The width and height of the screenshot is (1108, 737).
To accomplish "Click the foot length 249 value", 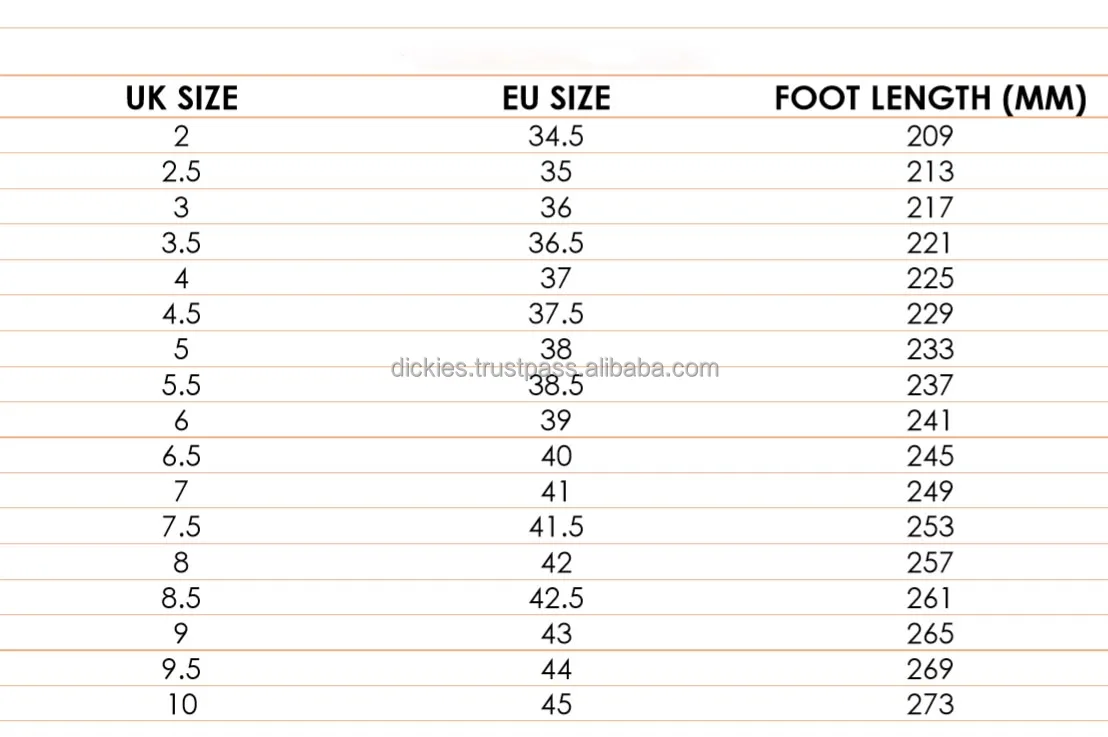I will click(930, 492).
